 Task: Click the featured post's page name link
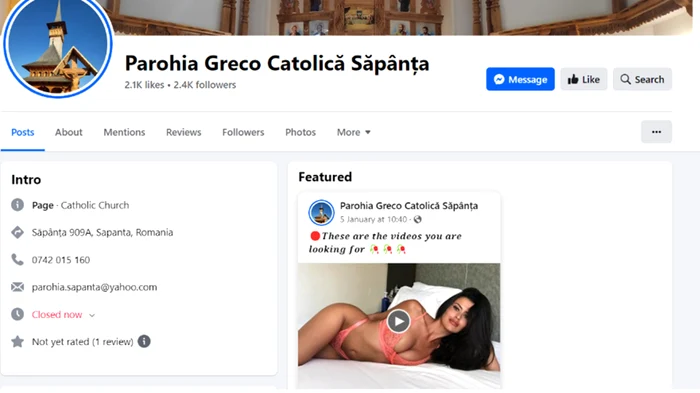coord(409,206)
